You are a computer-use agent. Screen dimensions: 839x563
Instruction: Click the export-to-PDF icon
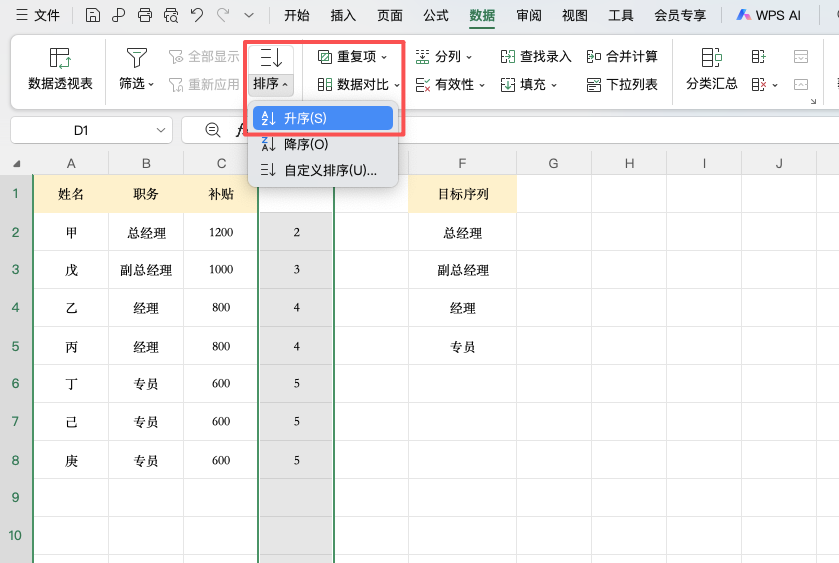118,15
